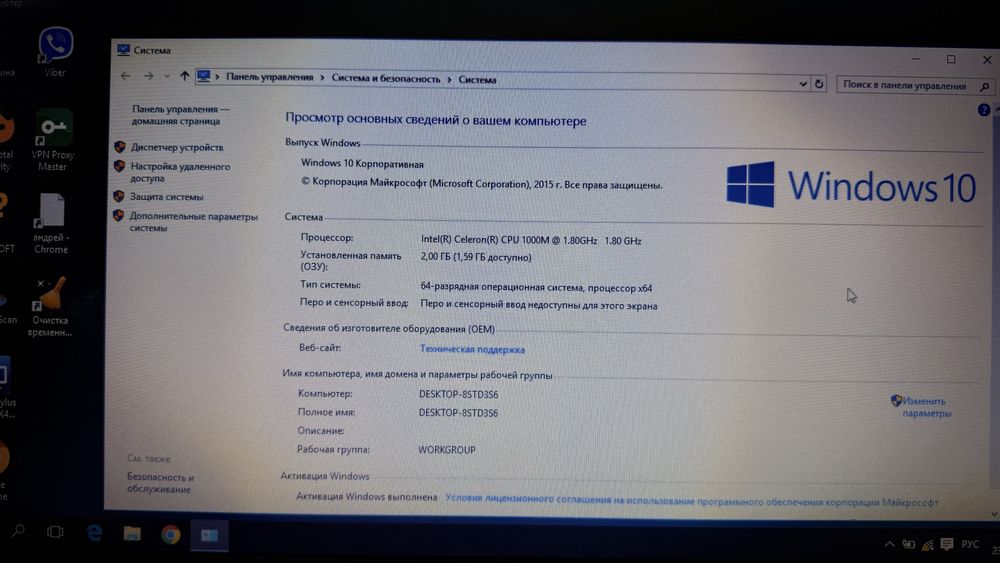Show hidden tray icons chevron
This screenshot has width=1000, height=563.
pyautogui.click(x=890, y=544)
